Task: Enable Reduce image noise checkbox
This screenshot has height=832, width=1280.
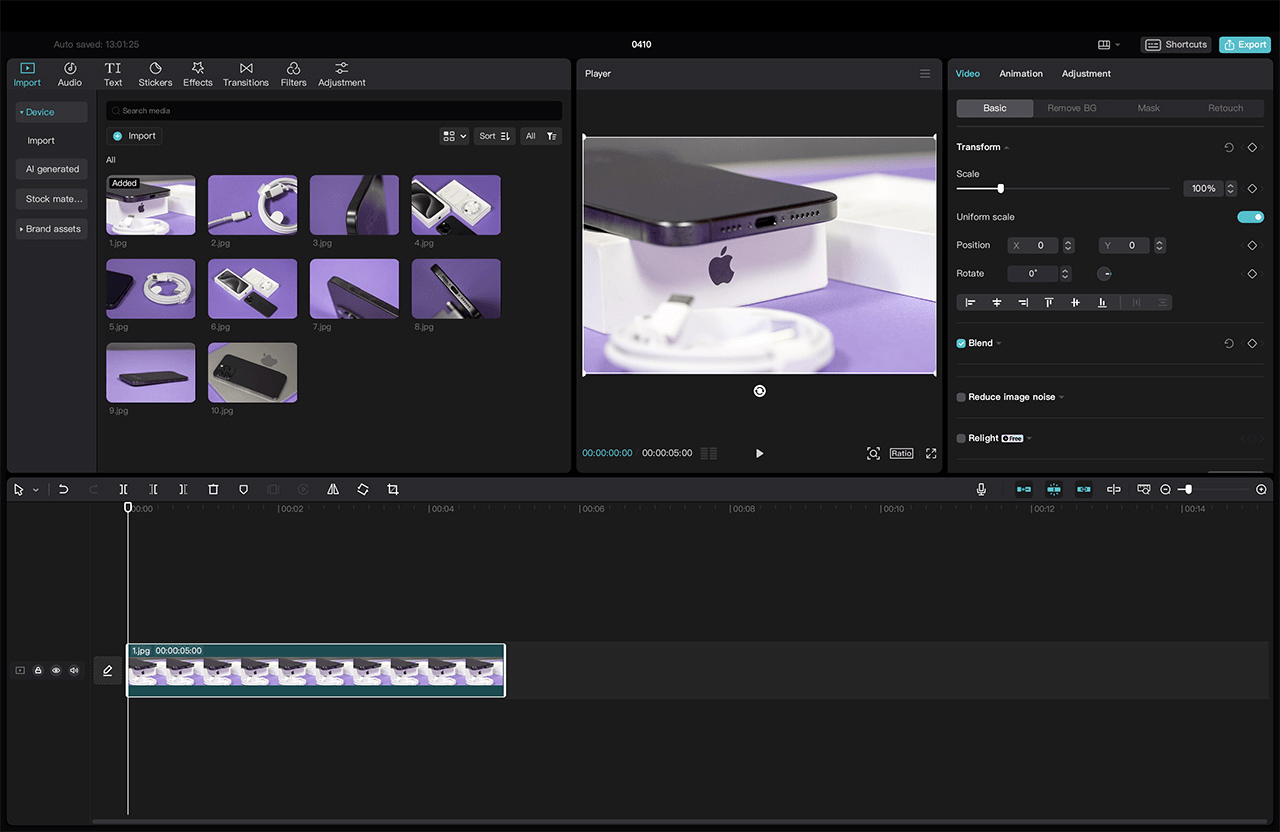Action: coord(961,397)
